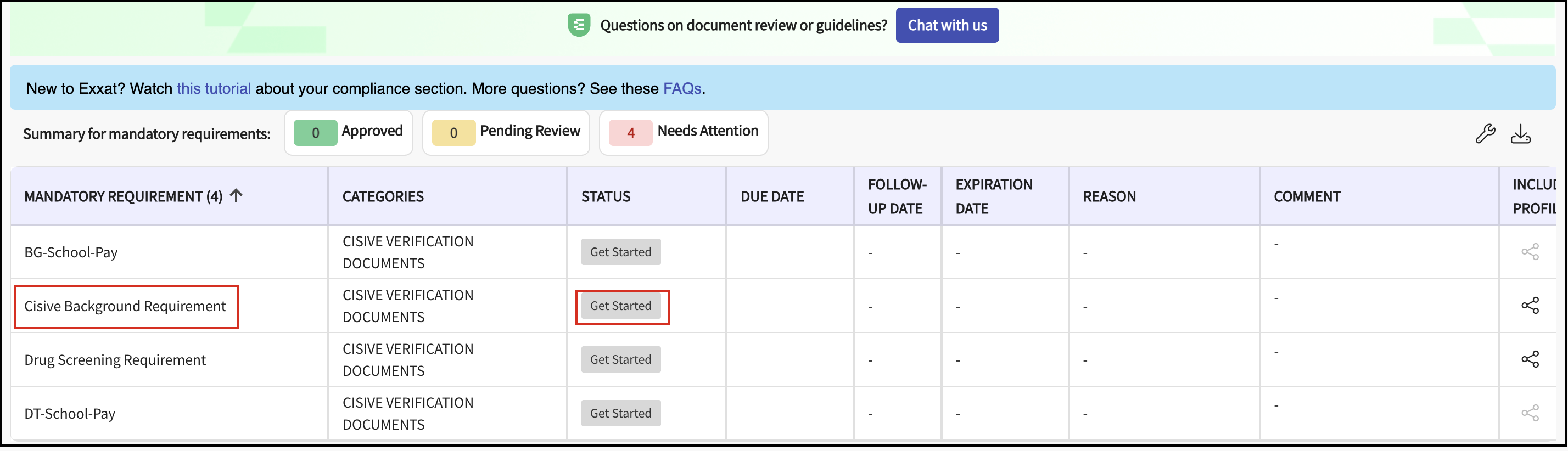Image resolution: width=1568 pixels, height=451 pixels.
Task: Open the wrench settings tool
Action: [x=1485, y=133]
